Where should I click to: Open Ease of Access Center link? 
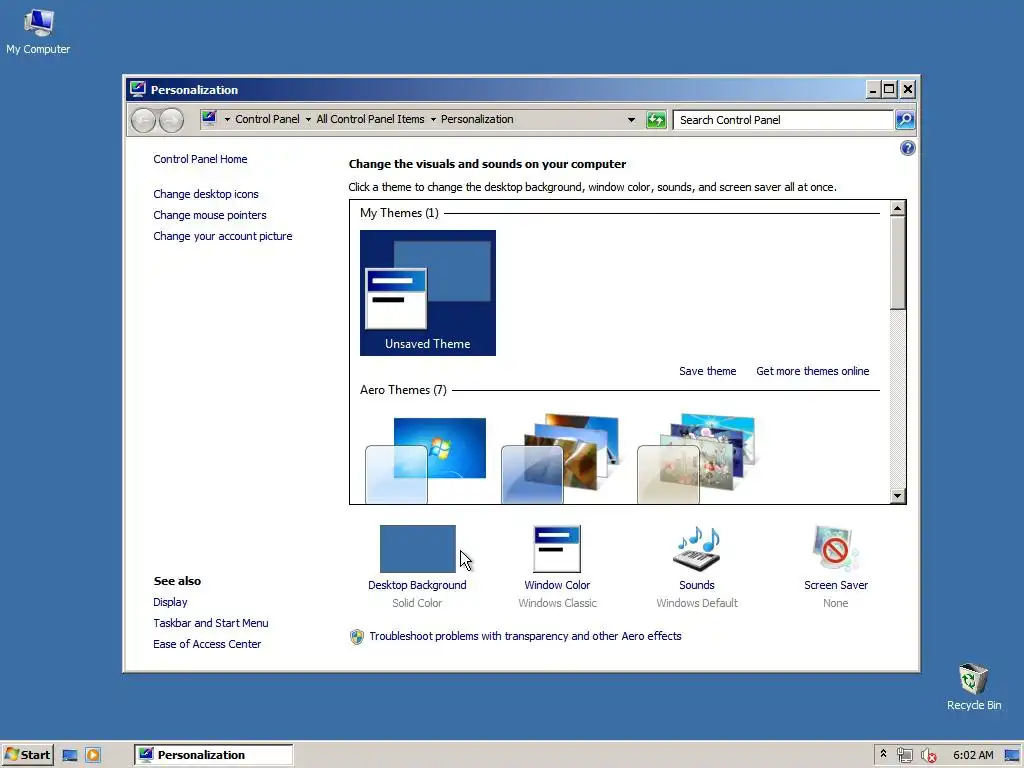tap(207, 644)
